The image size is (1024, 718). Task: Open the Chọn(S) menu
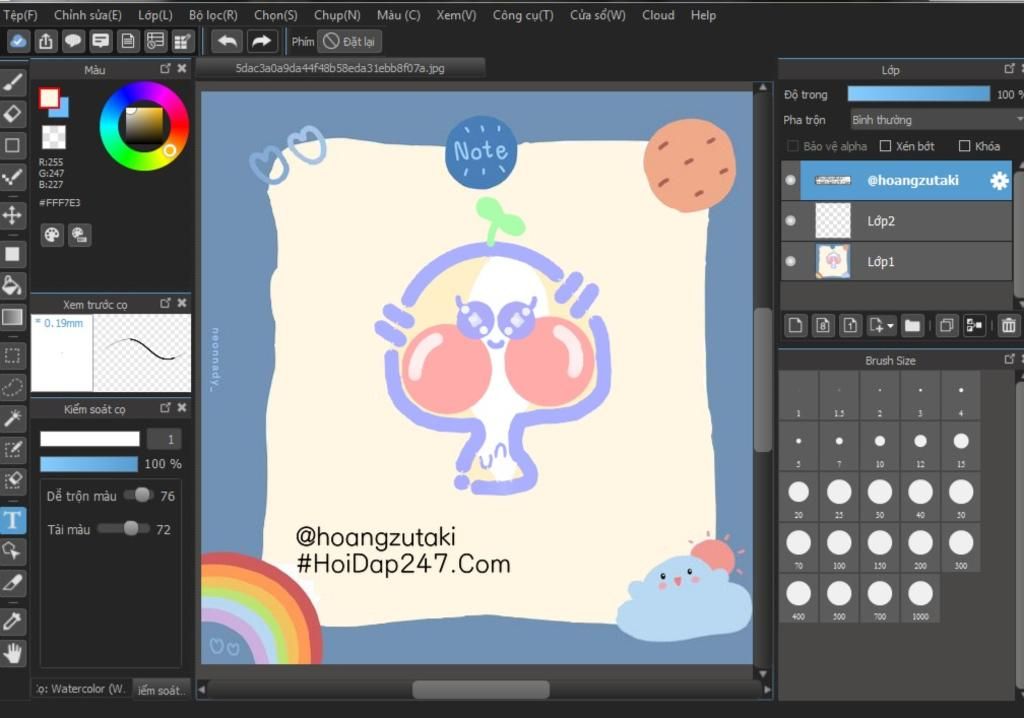(276, 15)
